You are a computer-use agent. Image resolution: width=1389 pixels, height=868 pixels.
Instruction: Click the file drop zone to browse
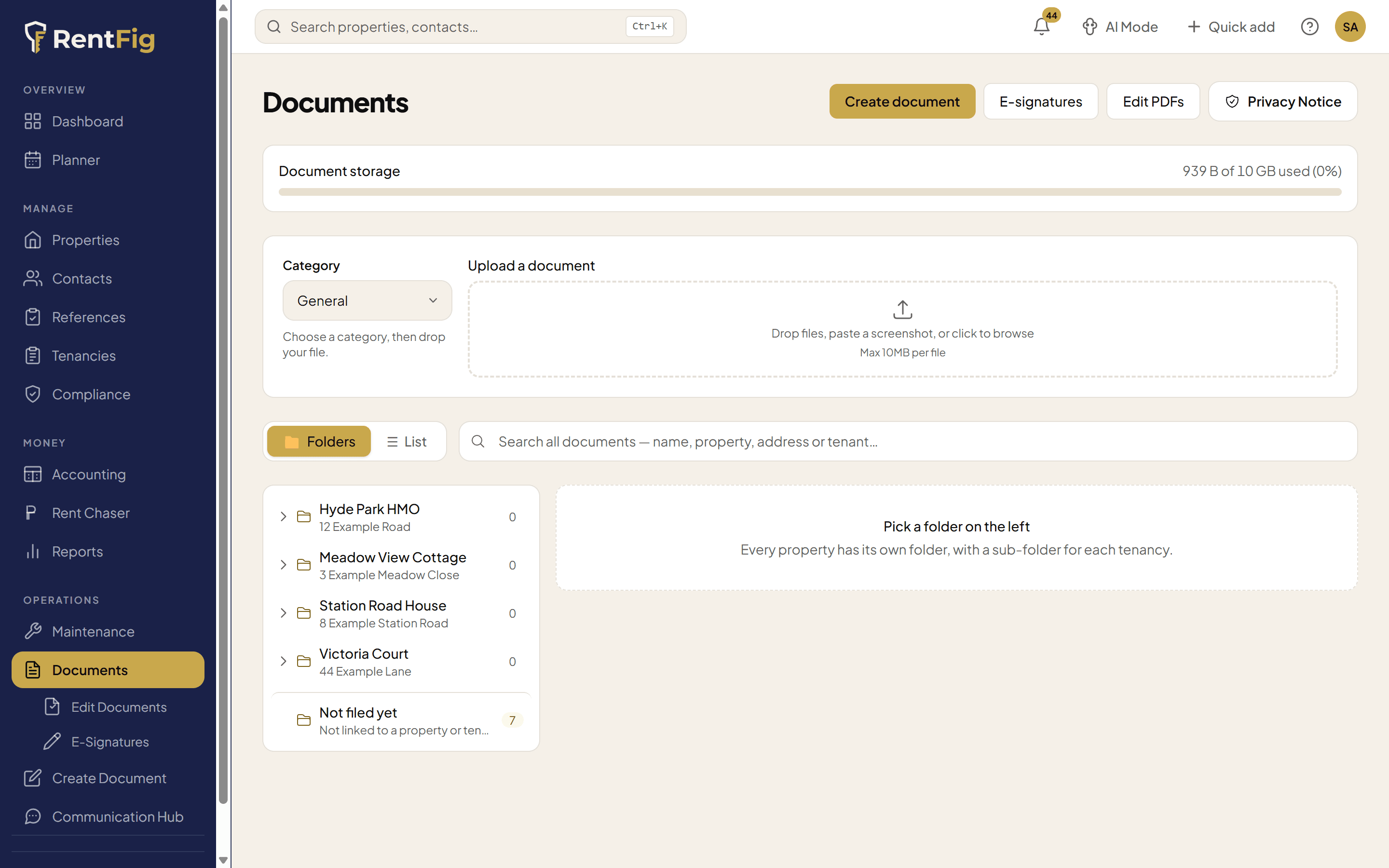click(x=902, y=329)
